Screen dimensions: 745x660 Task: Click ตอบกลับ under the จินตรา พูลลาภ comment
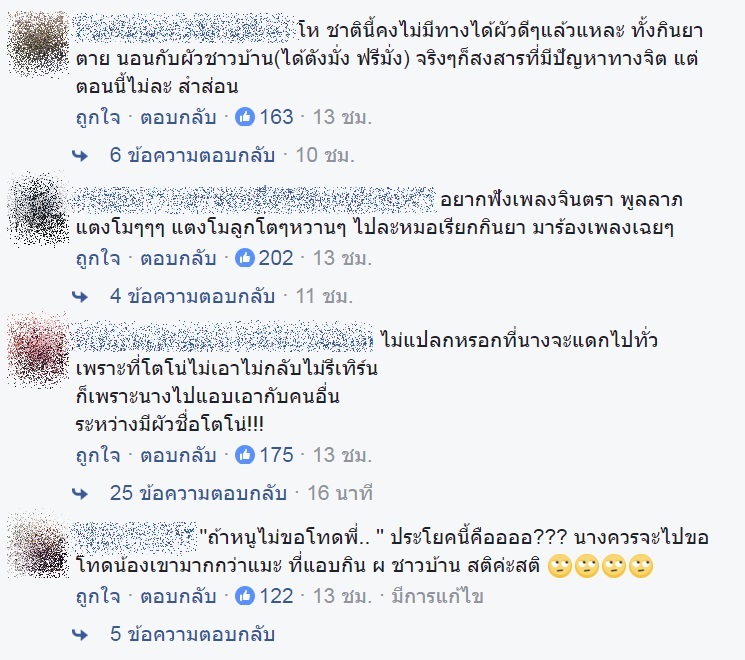coord(178,258)
